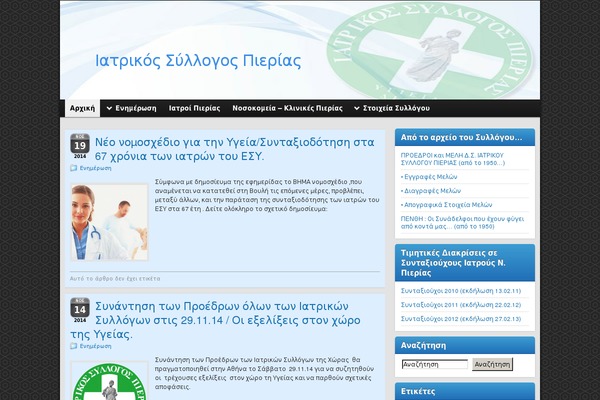600x400 pixels.
Task: Click the 14 date badge icon
Action: pyautogui.click(x=80, y=310)
